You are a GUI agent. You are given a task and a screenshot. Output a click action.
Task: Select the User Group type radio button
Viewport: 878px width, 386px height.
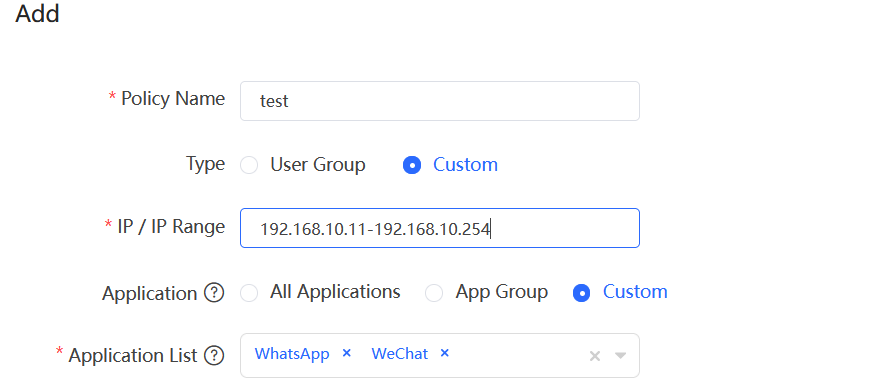click(249, 165)
